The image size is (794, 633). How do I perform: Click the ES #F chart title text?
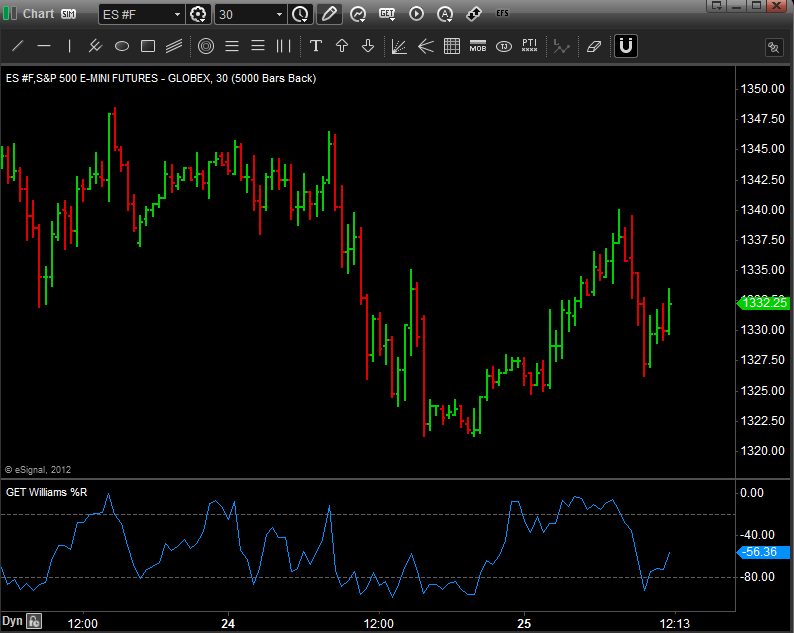coord(161,78)
